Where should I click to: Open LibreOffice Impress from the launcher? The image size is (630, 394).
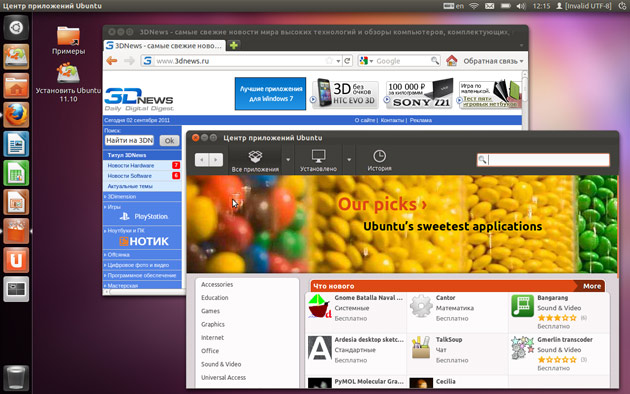[16, 202]
